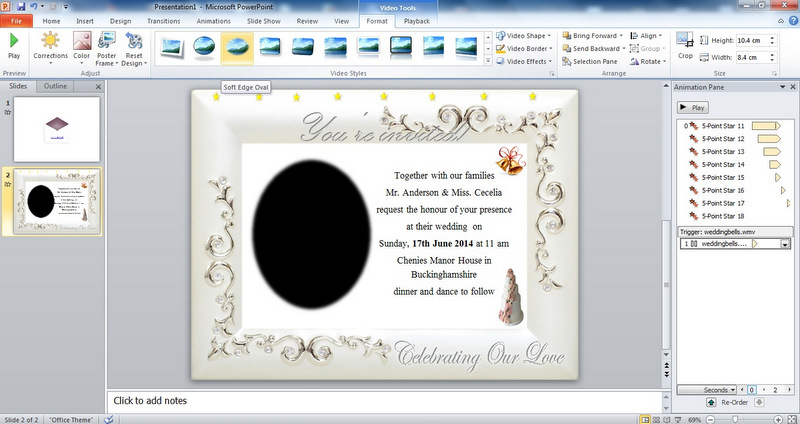Click the zoom in plus button
Image resolution: width=800 pixels, height=424 pixels.
click(778, 419)
